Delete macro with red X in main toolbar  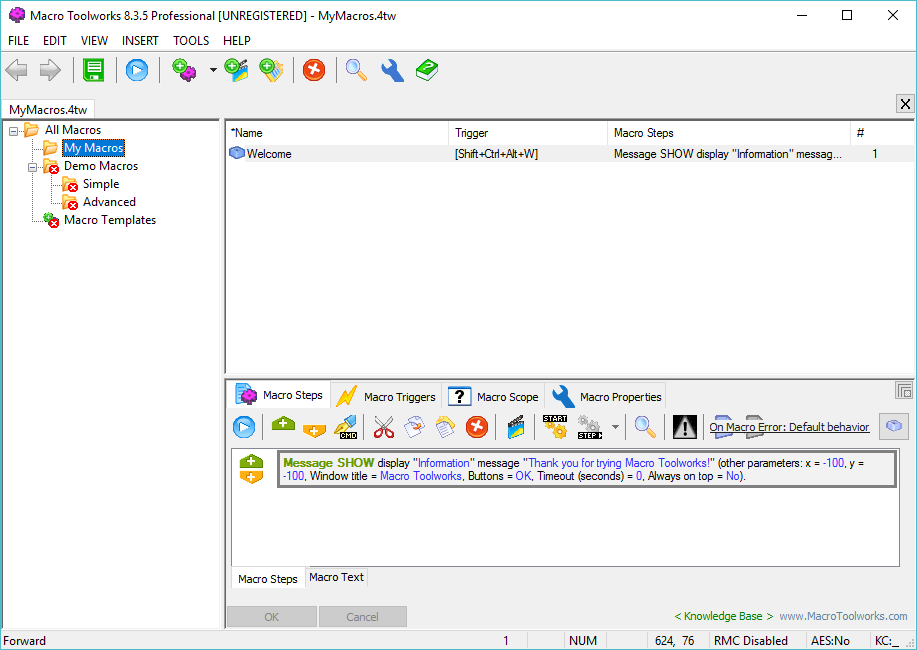(314, 70)
